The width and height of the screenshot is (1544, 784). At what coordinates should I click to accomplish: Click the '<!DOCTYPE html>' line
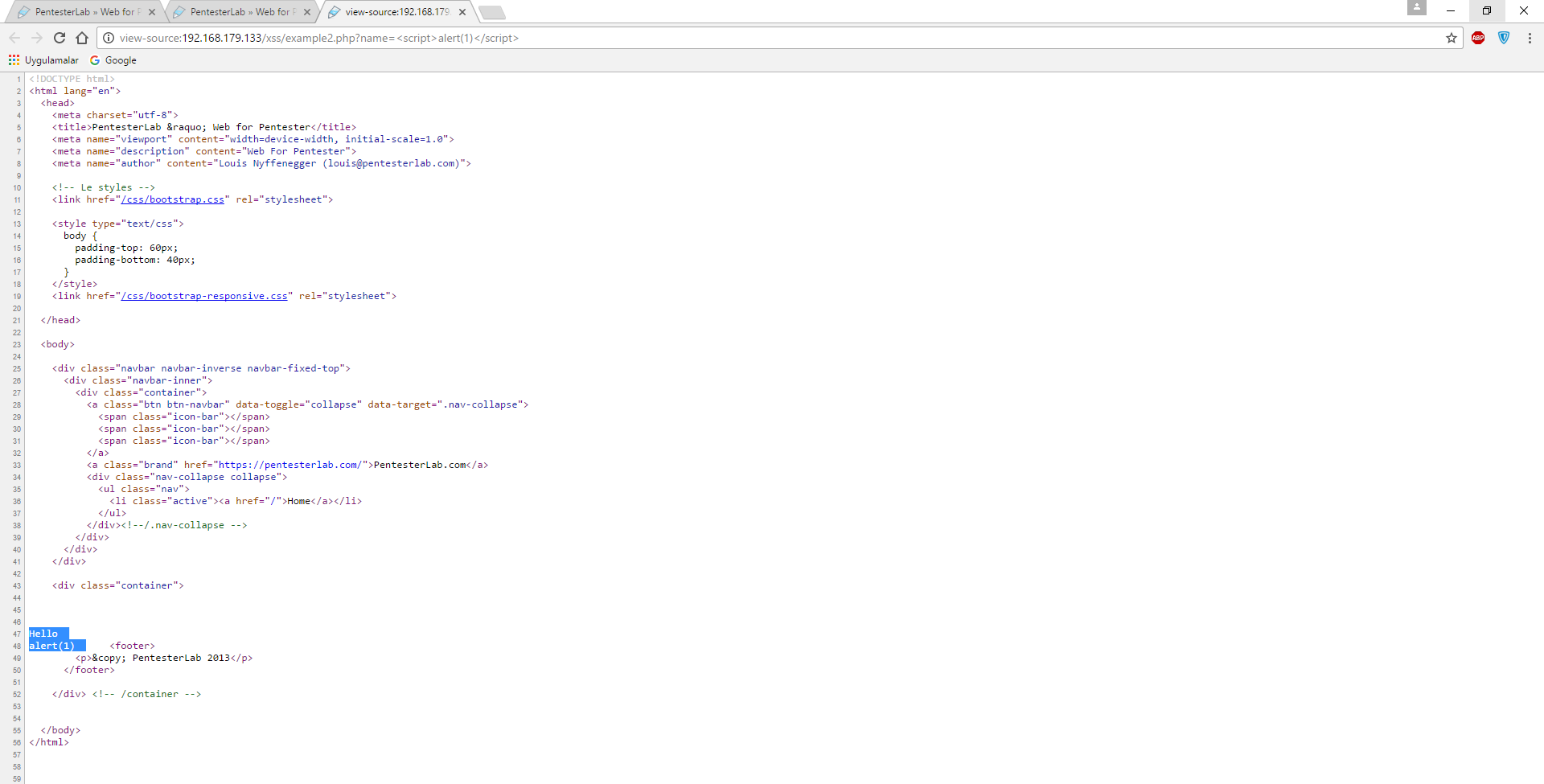click(x=72, y=79)
